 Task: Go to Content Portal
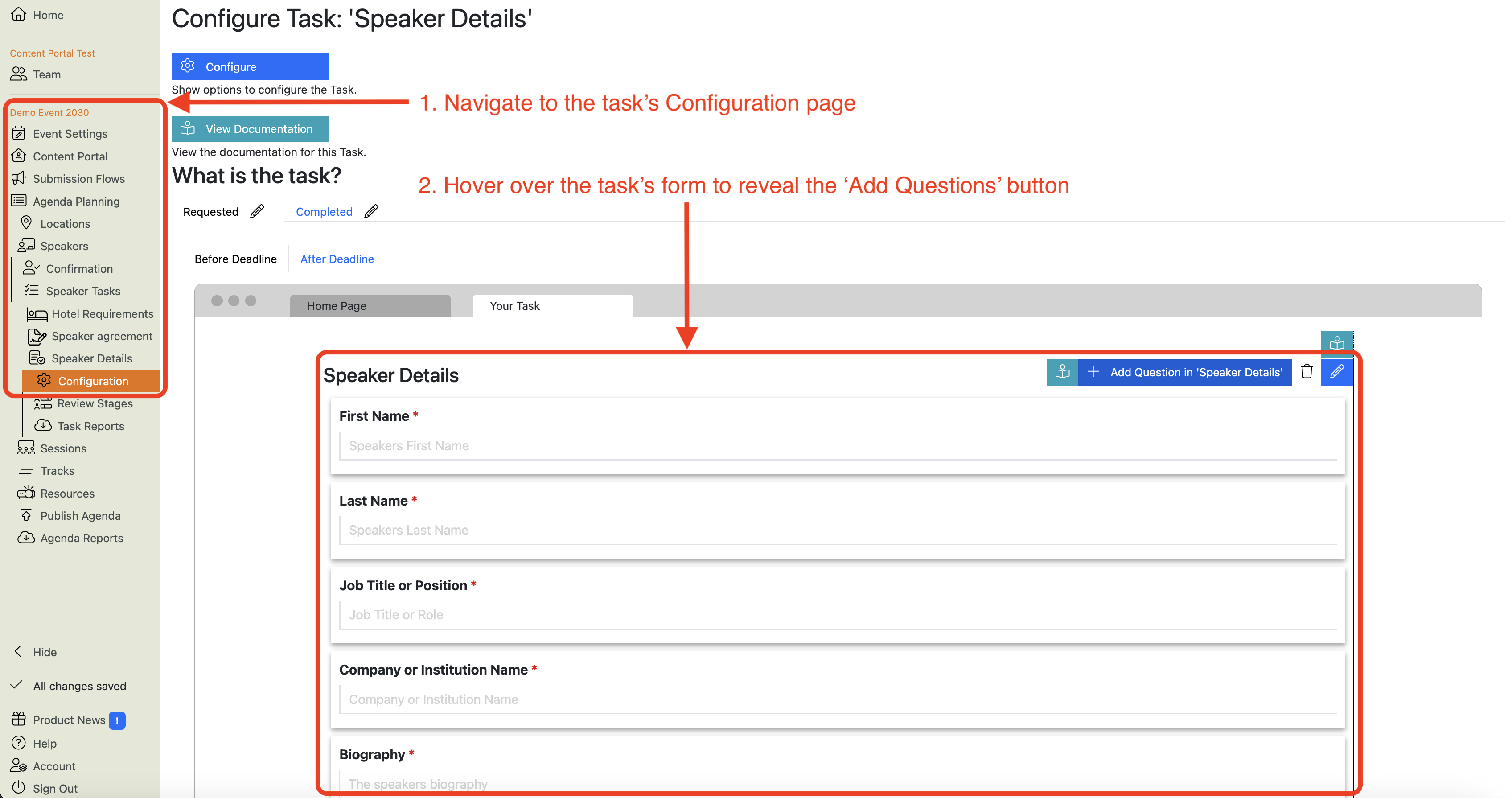point(59,156)
